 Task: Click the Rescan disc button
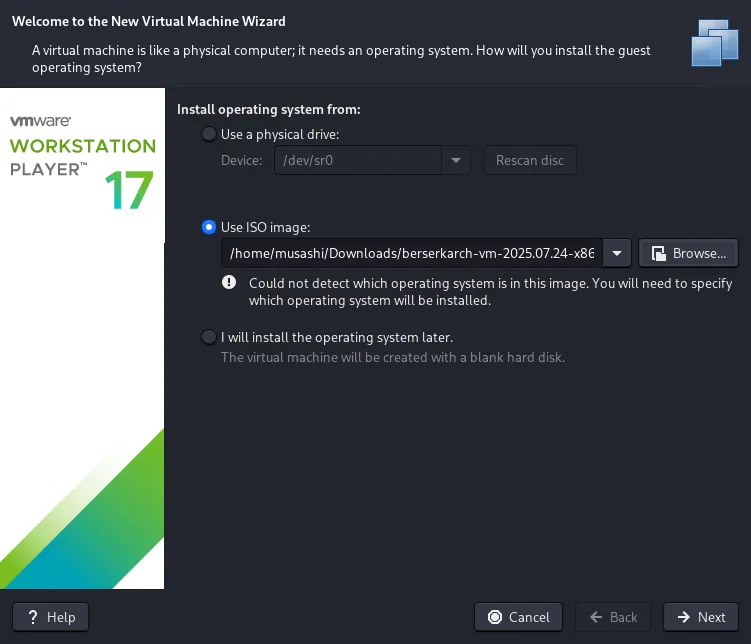point(530,160)
